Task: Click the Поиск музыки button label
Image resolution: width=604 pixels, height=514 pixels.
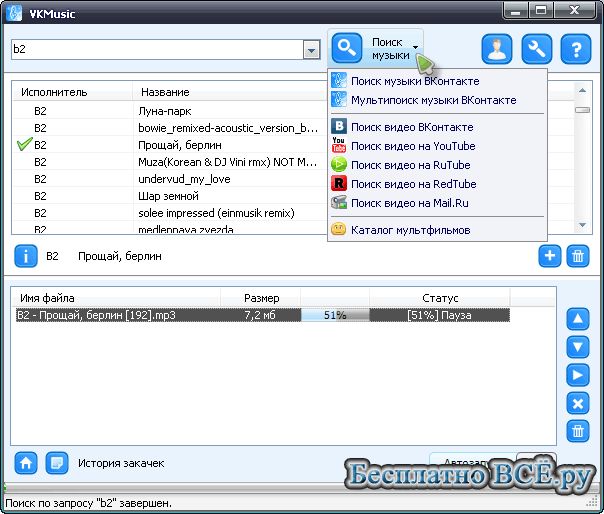Action: coord(391,49)
